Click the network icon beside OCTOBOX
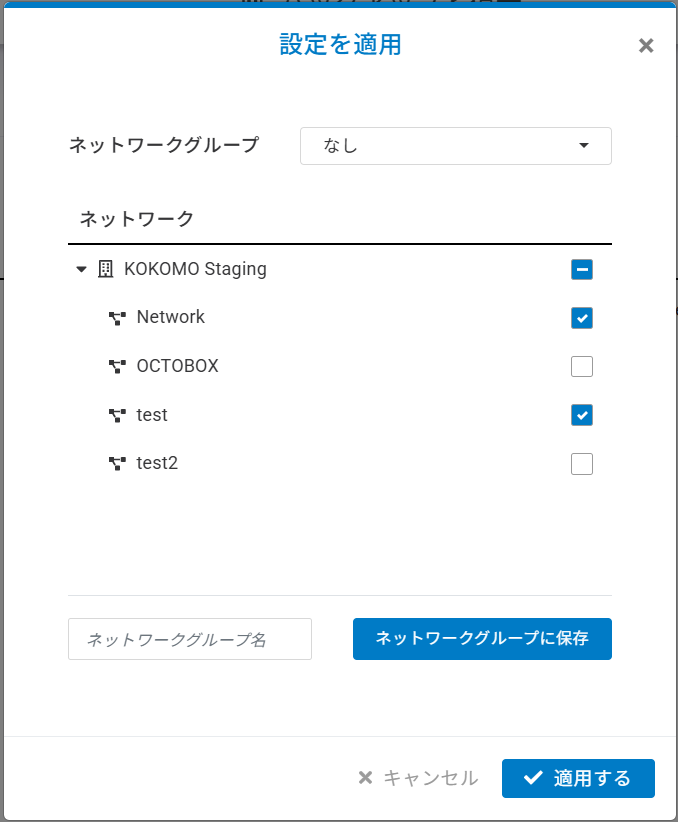This screenshot has height=822, width=678. [117, 366]
